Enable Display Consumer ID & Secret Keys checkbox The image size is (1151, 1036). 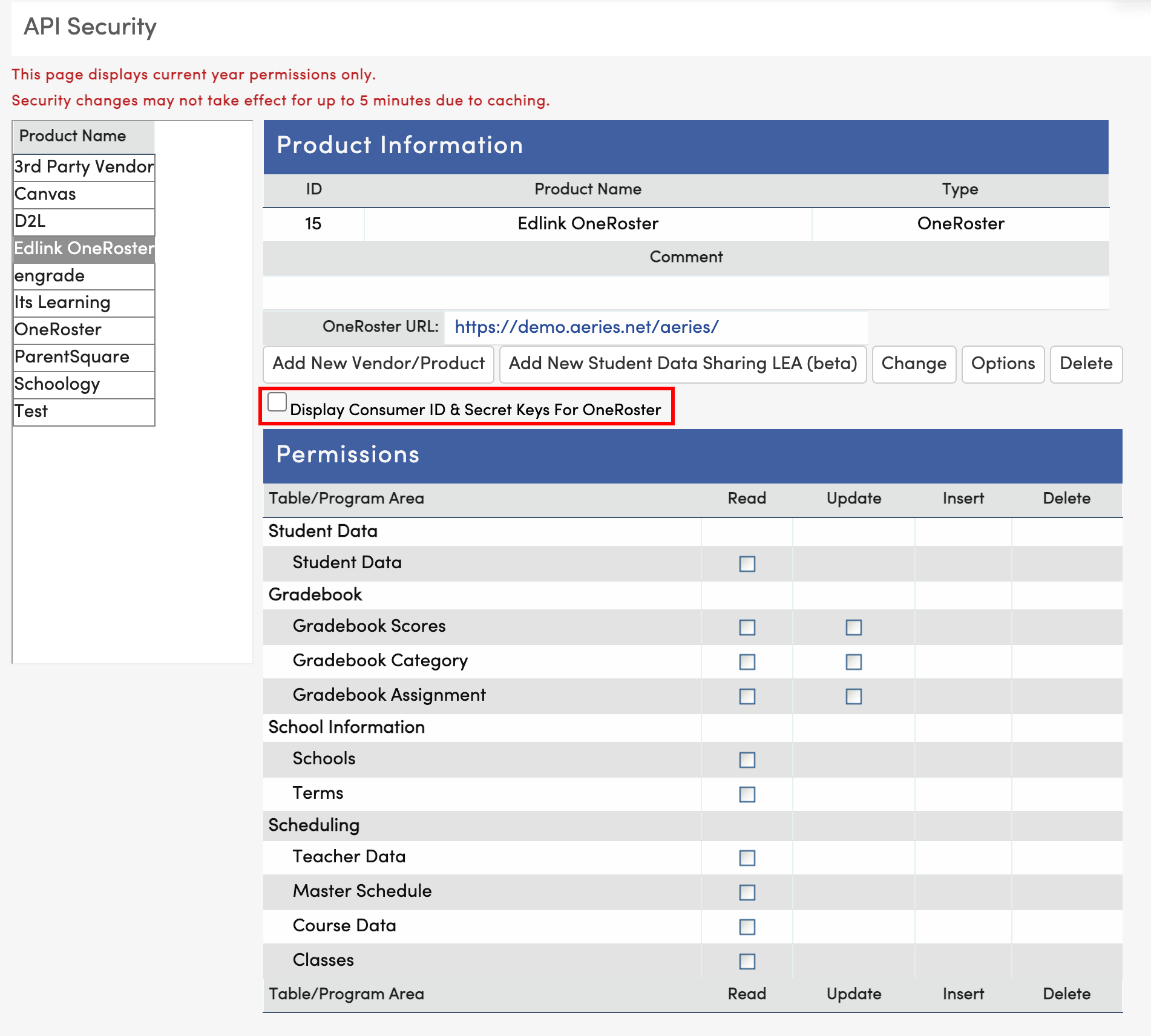click(x=277, y=402)
